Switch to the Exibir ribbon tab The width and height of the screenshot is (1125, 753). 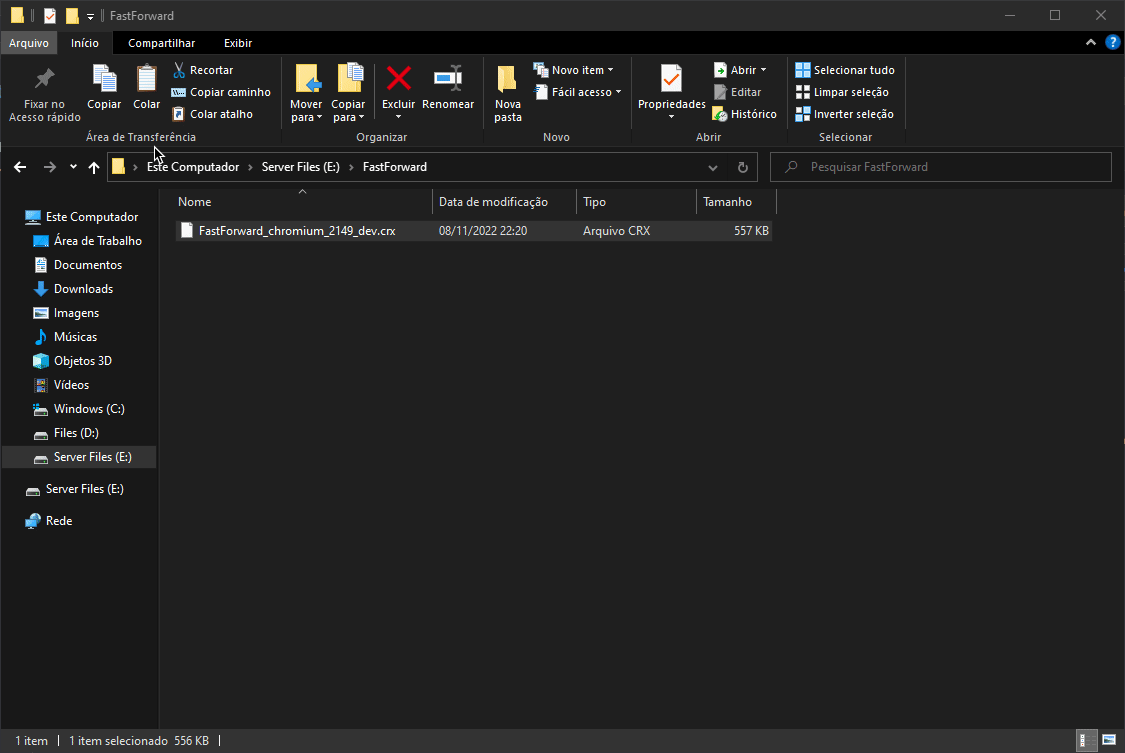(x=237, y=43)
